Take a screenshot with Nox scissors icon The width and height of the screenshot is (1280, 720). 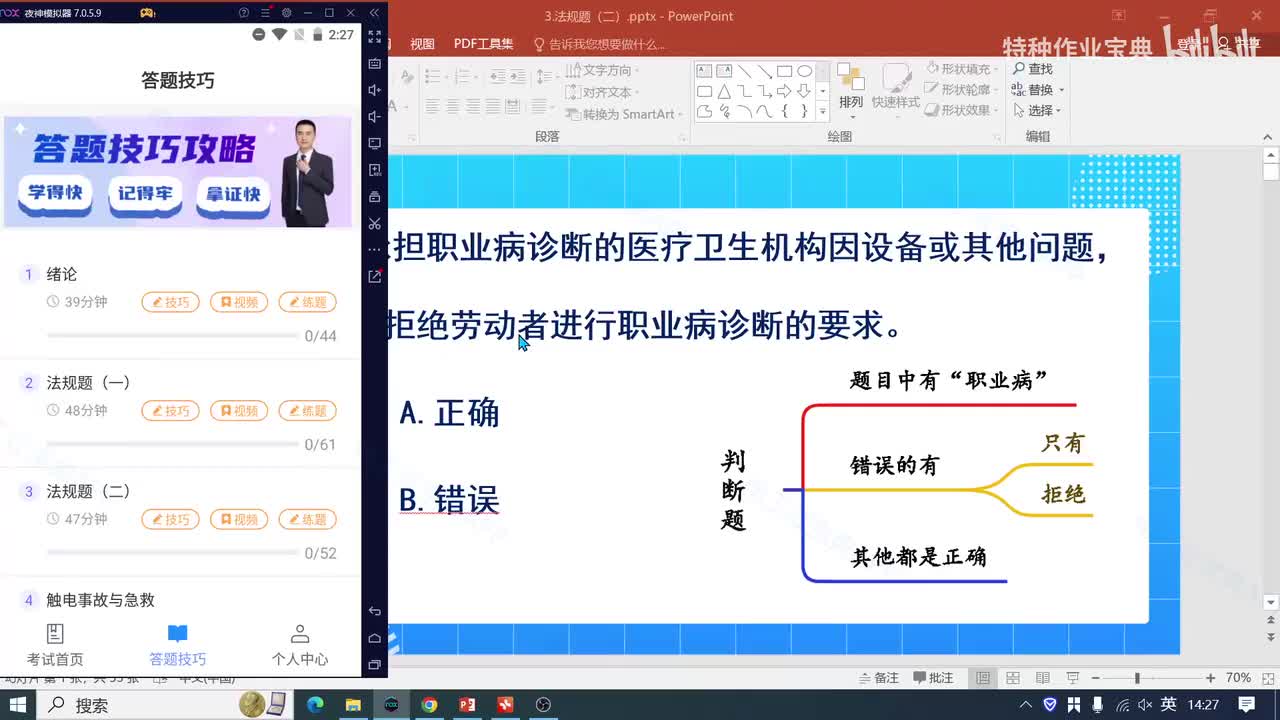[x=375, y=223]
